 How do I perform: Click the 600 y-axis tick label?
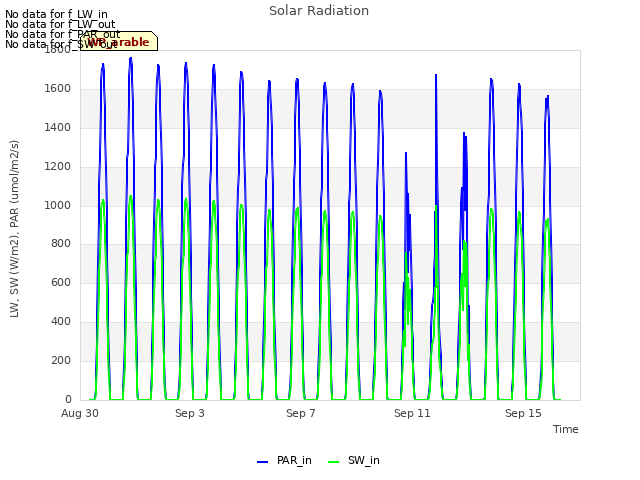tap(61, 282)
